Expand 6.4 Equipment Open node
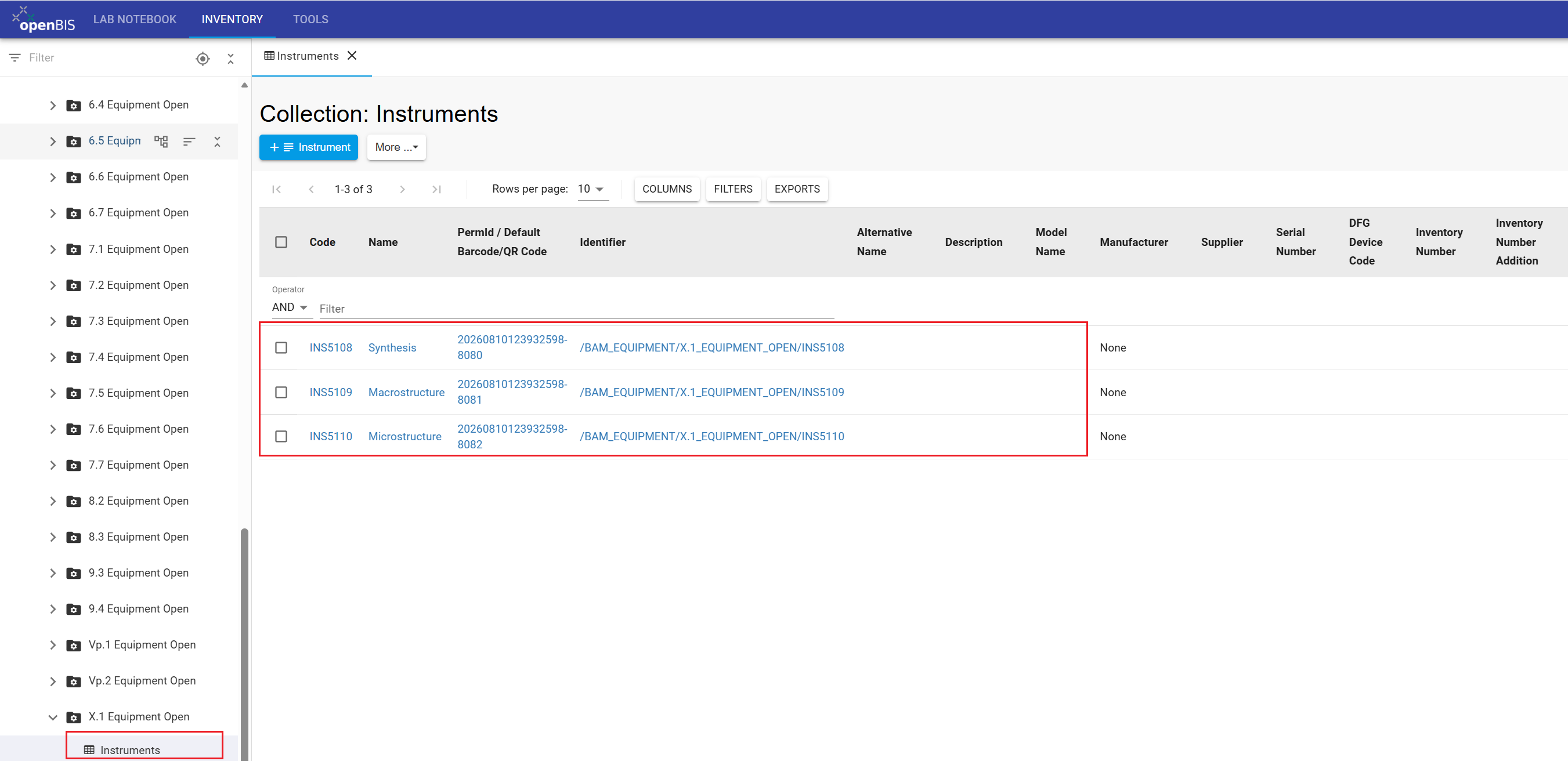This screenshot has height=761, width=1568. tap(53, 105)
